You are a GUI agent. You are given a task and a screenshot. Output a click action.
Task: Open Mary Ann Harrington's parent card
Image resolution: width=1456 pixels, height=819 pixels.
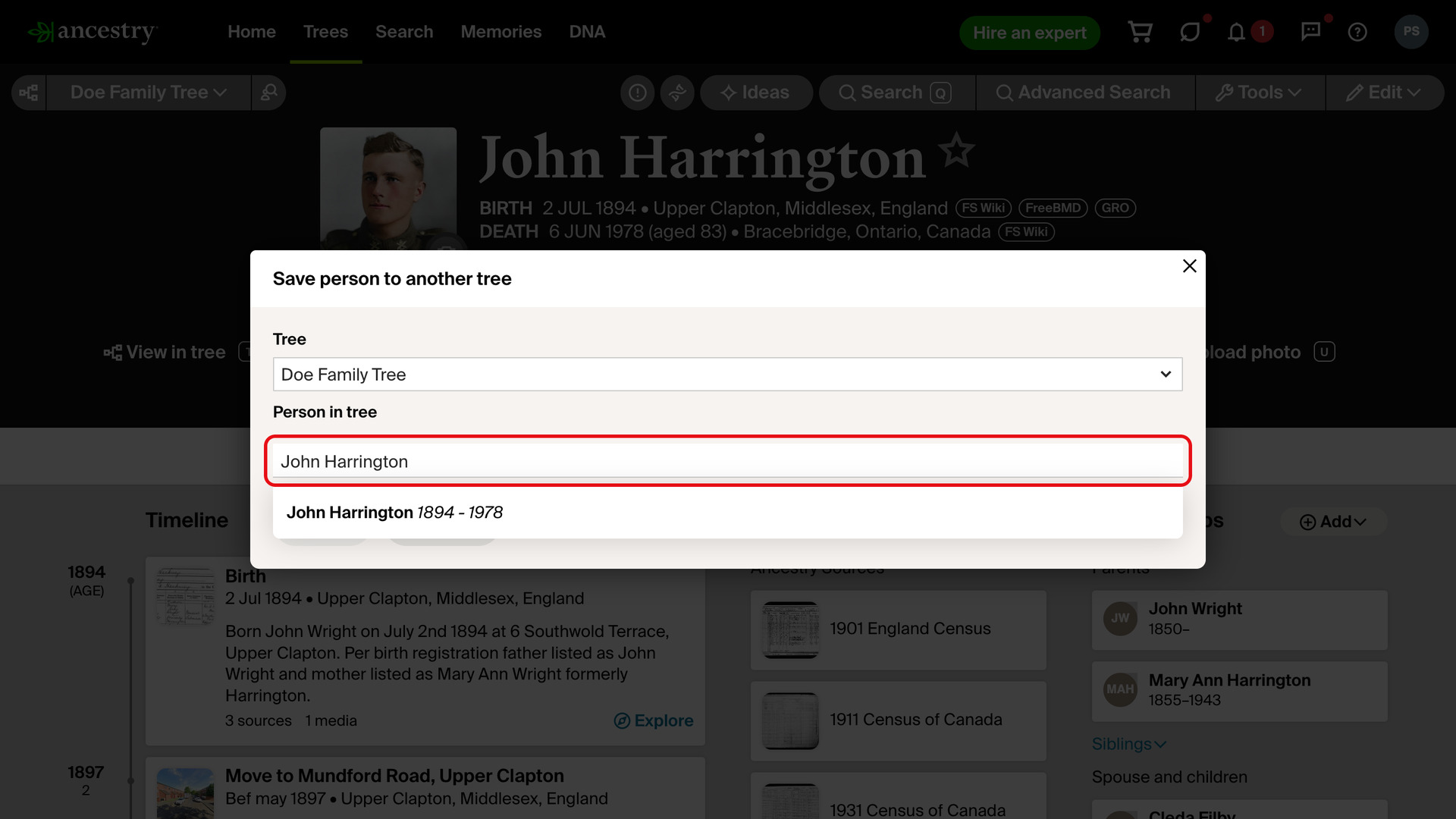click(x=1239, y=691)
